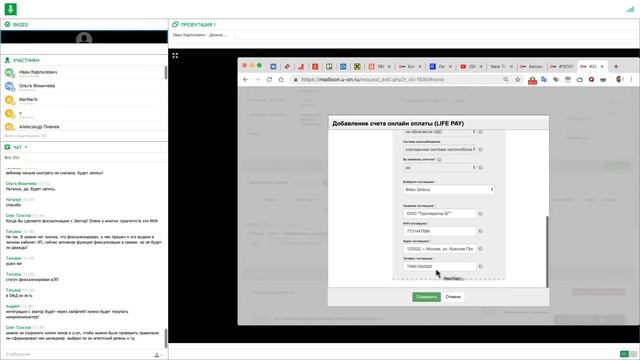Switch to the 'Автом...' browser tab
640x360 pixels.
coord(532,67)
